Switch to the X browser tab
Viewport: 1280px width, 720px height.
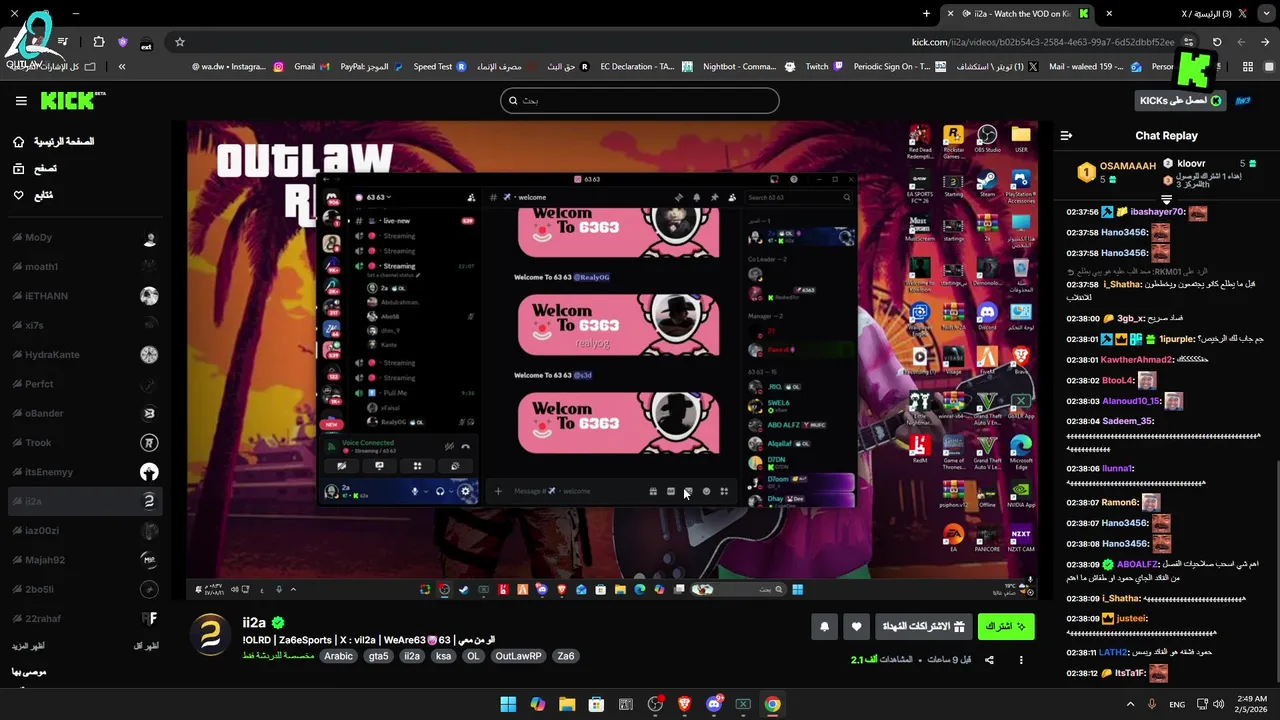pos(1190,14)
